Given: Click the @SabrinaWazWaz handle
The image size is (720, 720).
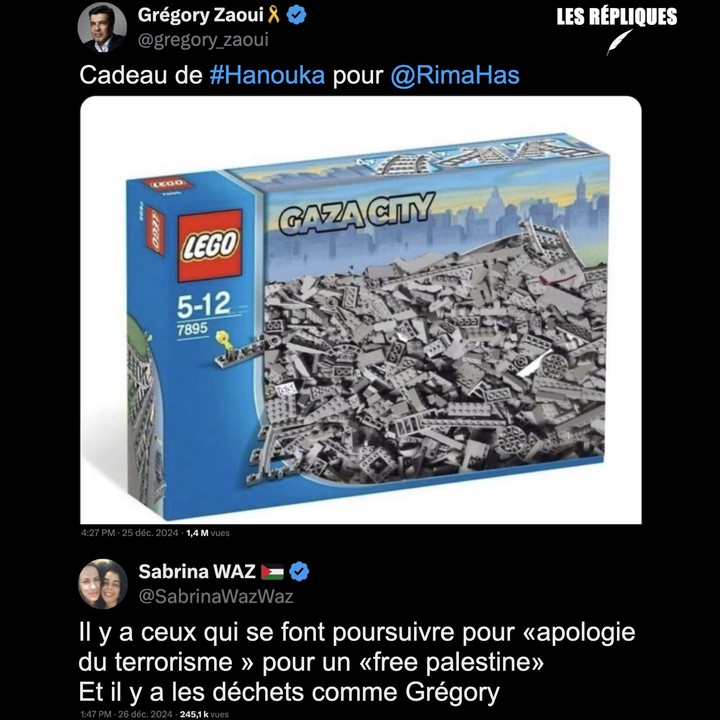Looking at the screenshot, I should (x=216, y=596).
